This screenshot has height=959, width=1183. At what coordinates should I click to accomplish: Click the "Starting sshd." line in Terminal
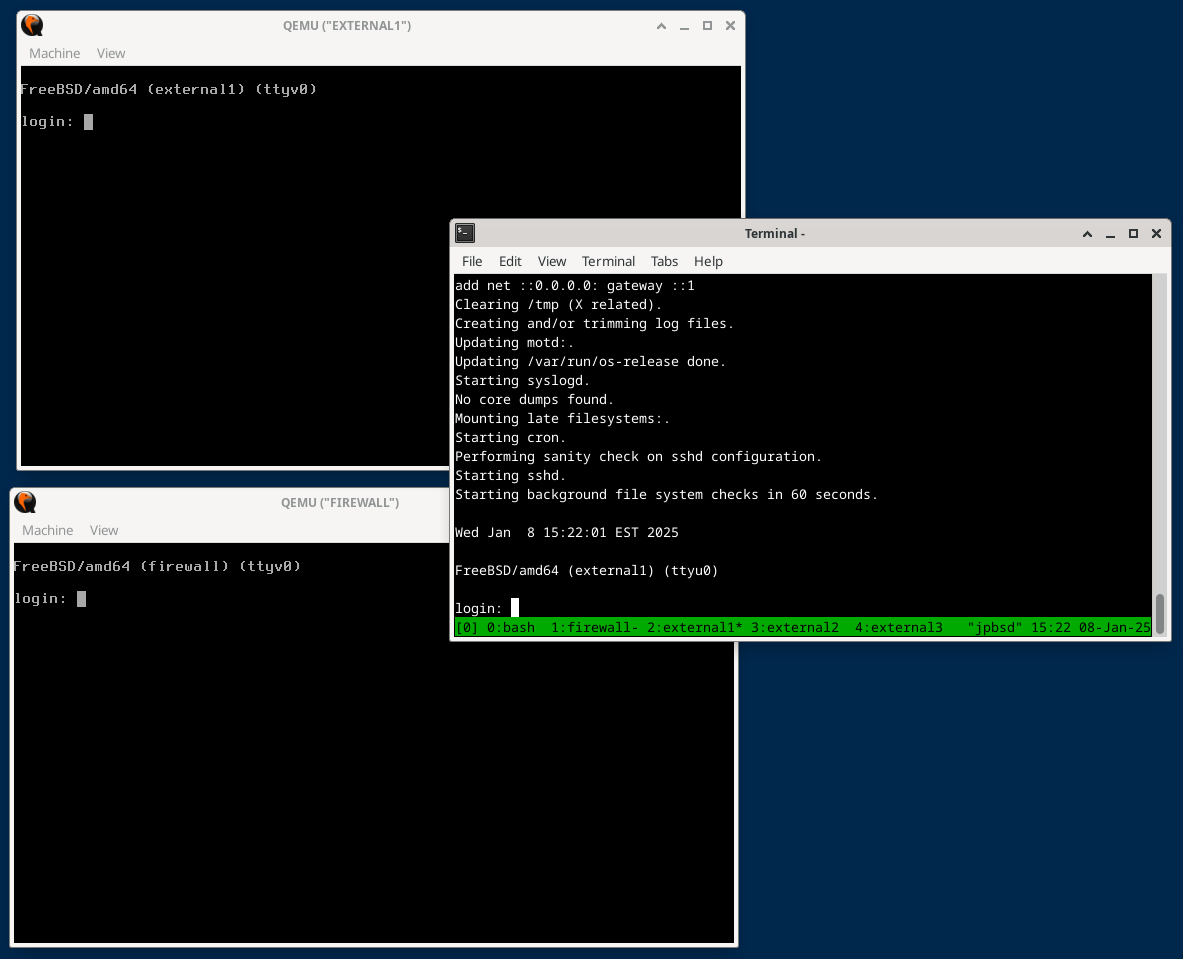pos(510,475)
